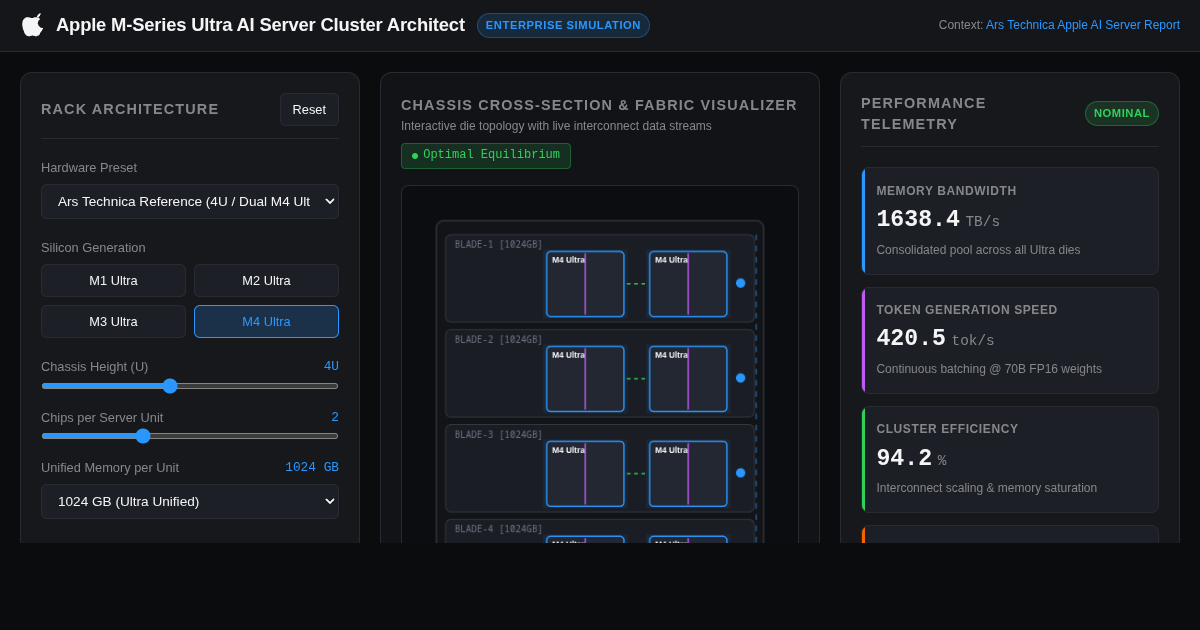Click the first M4 Ultra chip in BLADE-2
The width and height of the screenshot is (1200, 630).
pyautogui.click(x=585, y=379)
